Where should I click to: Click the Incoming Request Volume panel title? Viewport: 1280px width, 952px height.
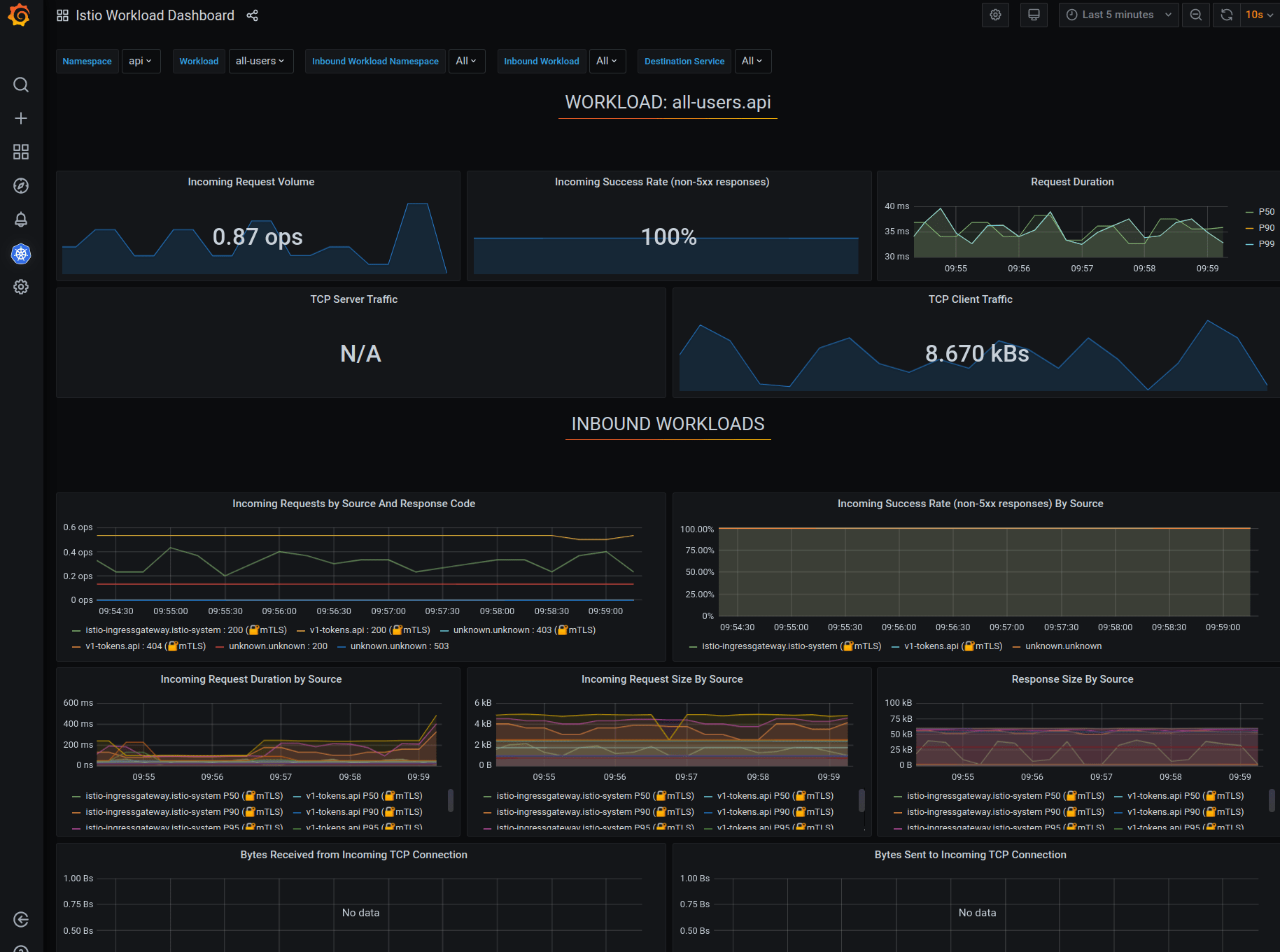[x=251, y=182]
